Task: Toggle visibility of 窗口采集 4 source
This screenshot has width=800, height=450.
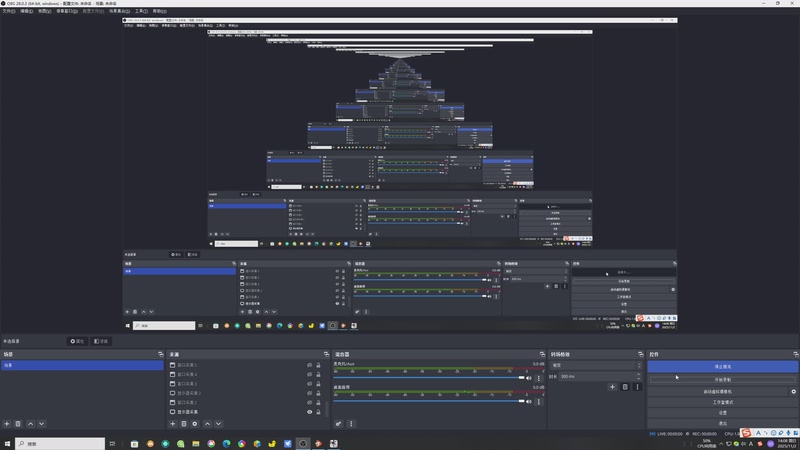Action: click(x=309, y=374)
